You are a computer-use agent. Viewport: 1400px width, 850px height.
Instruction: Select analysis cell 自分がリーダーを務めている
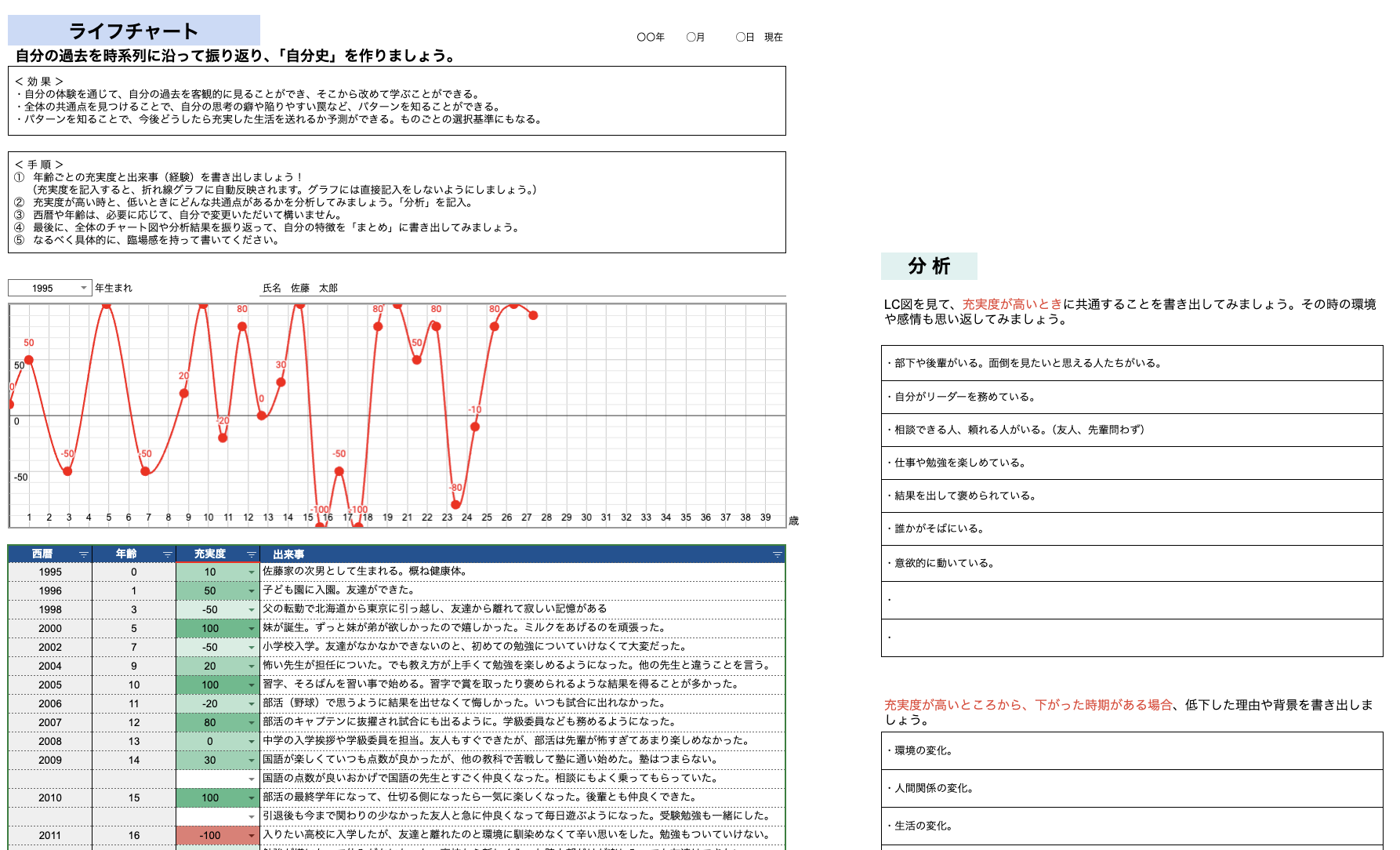[x=1131, y=397]
